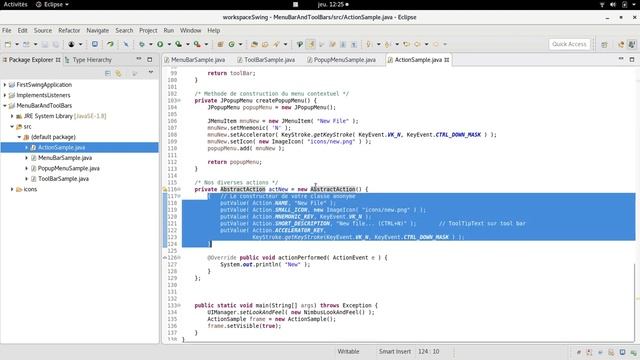Open the New file dropdown arrow

(x=17, y=44)
